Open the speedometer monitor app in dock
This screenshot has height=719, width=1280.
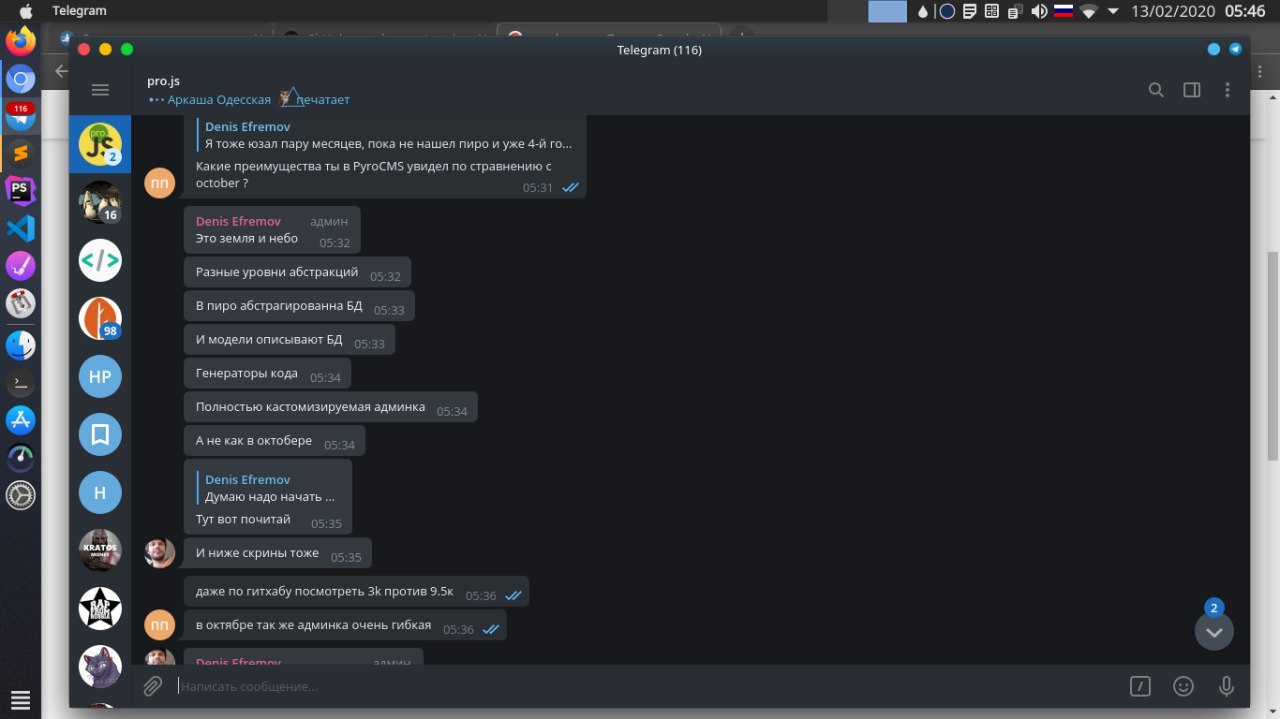click(x=20, y=457)
